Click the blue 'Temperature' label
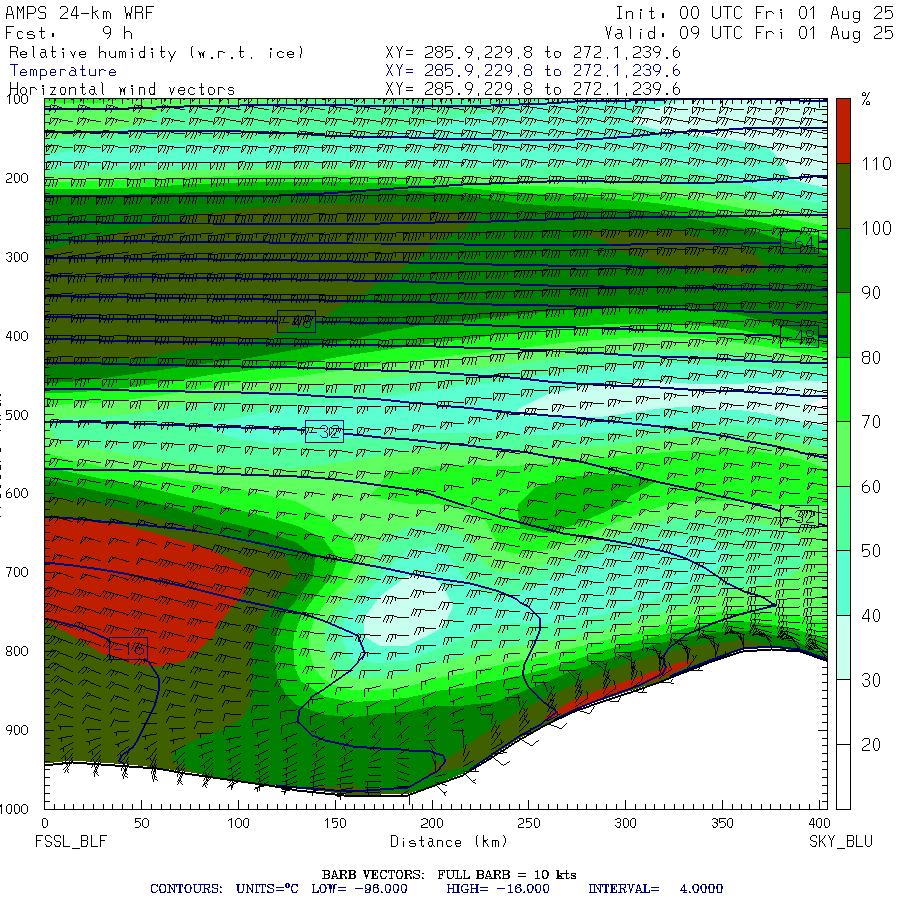Image resolution: width=900 pixels, height=900 pixels. pos(63,71)
